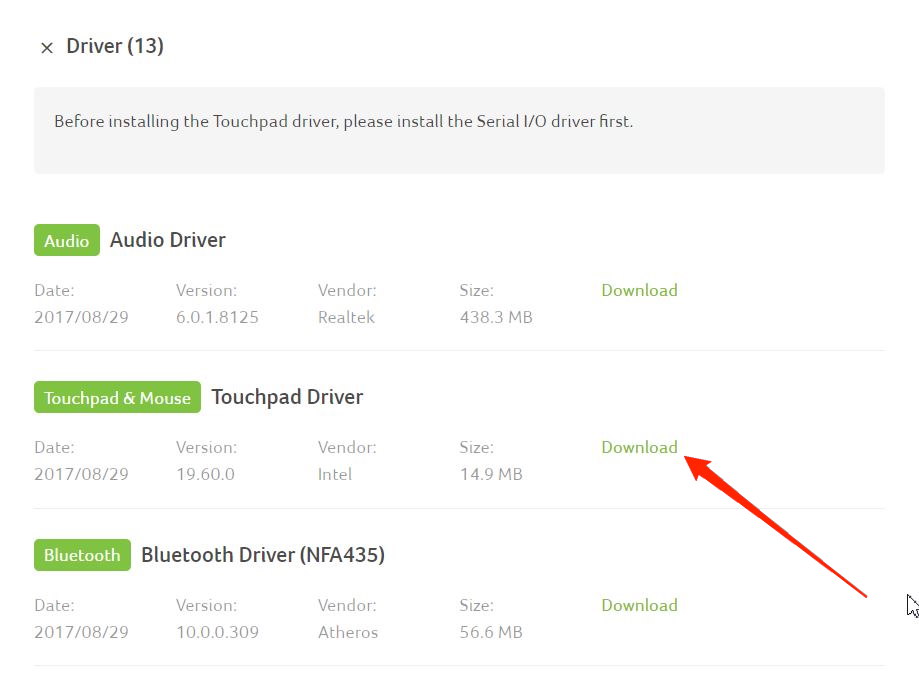Select the green Audio category tag
This screenshot has height=687, width=919.
pyautogui.click(x=67, y=240)
